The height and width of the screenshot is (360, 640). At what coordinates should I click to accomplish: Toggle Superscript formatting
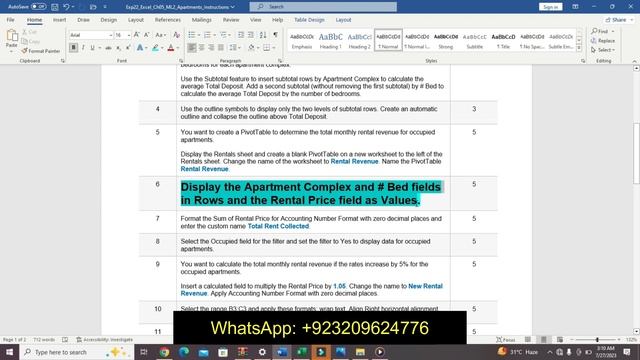(x=128, y=48)
